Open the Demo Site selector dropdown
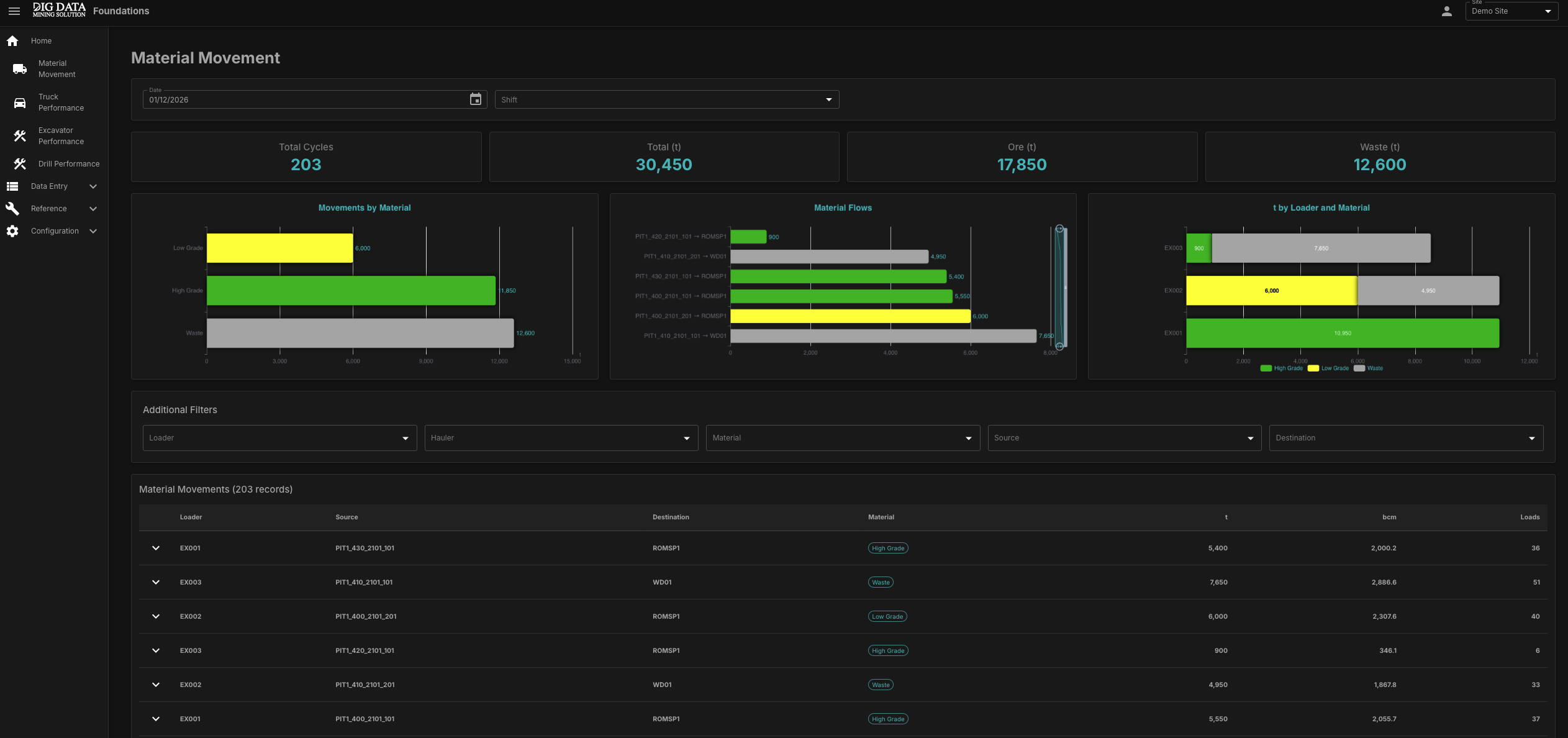The height and width of the screenshot is (738, 1568). tap(1511, 11)
